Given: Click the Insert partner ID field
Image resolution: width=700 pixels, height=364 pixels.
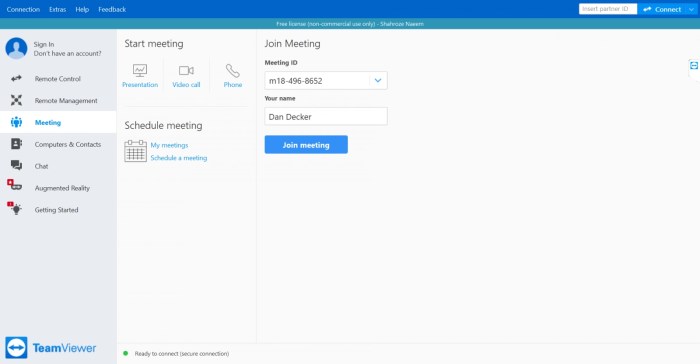Looking at the screenshot, I should point(608,9).
